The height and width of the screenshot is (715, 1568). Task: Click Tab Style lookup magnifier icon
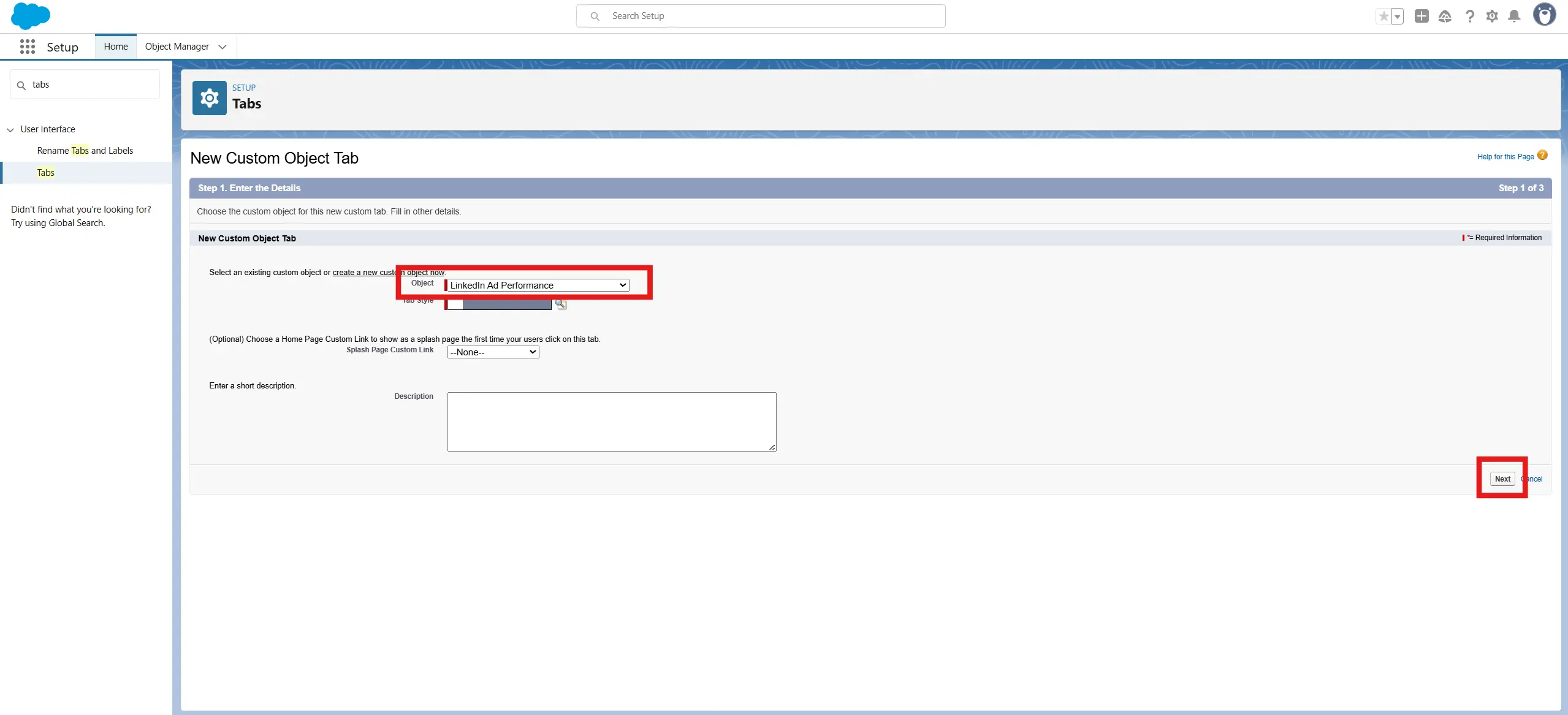[x=560, y=304]
